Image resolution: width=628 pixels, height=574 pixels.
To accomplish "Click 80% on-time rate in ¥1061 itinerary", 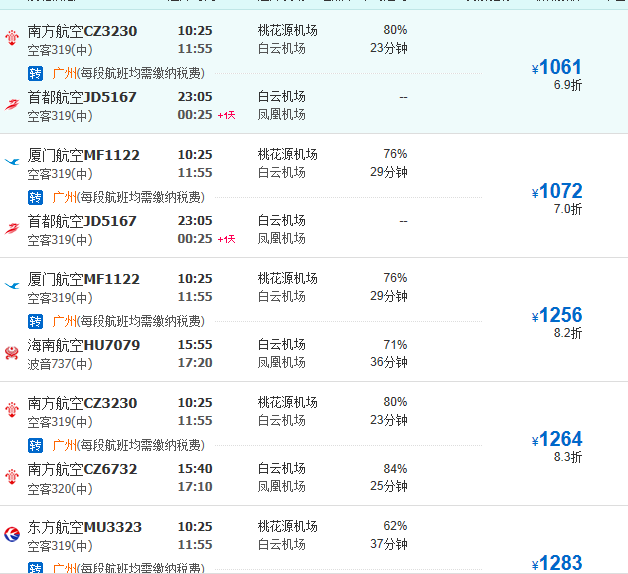I will [395, 30].
